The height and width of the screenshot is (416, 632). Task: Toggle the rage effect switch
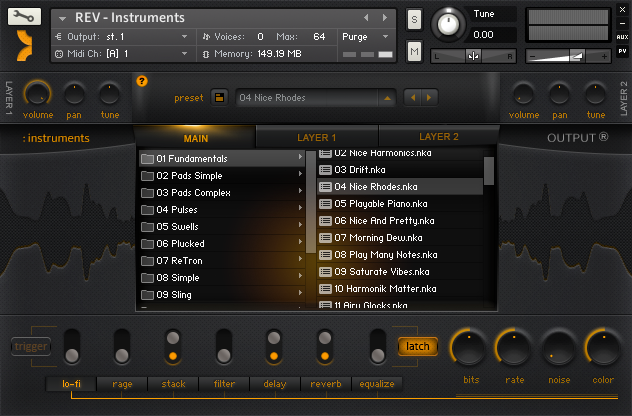[x=122, y=347]
